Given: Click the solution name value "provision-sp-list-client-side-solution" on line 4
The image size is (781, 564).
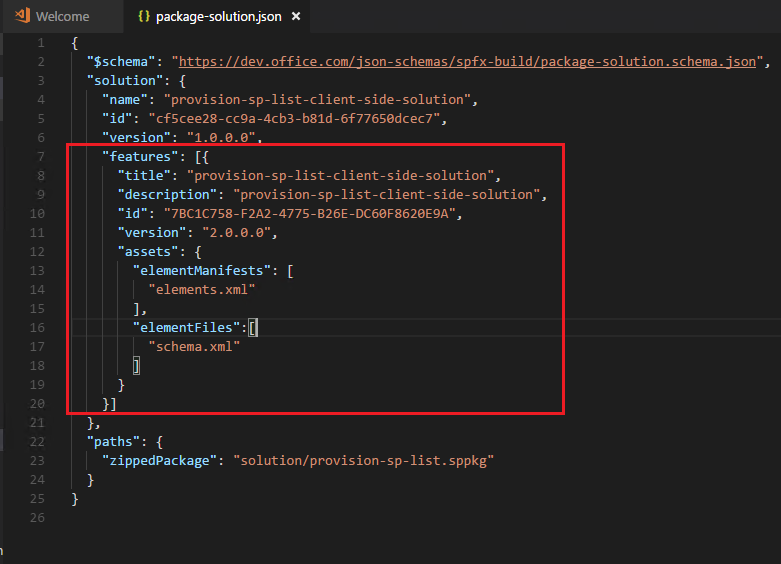Looking at the screenshot, I should click(x=317, y=100).
